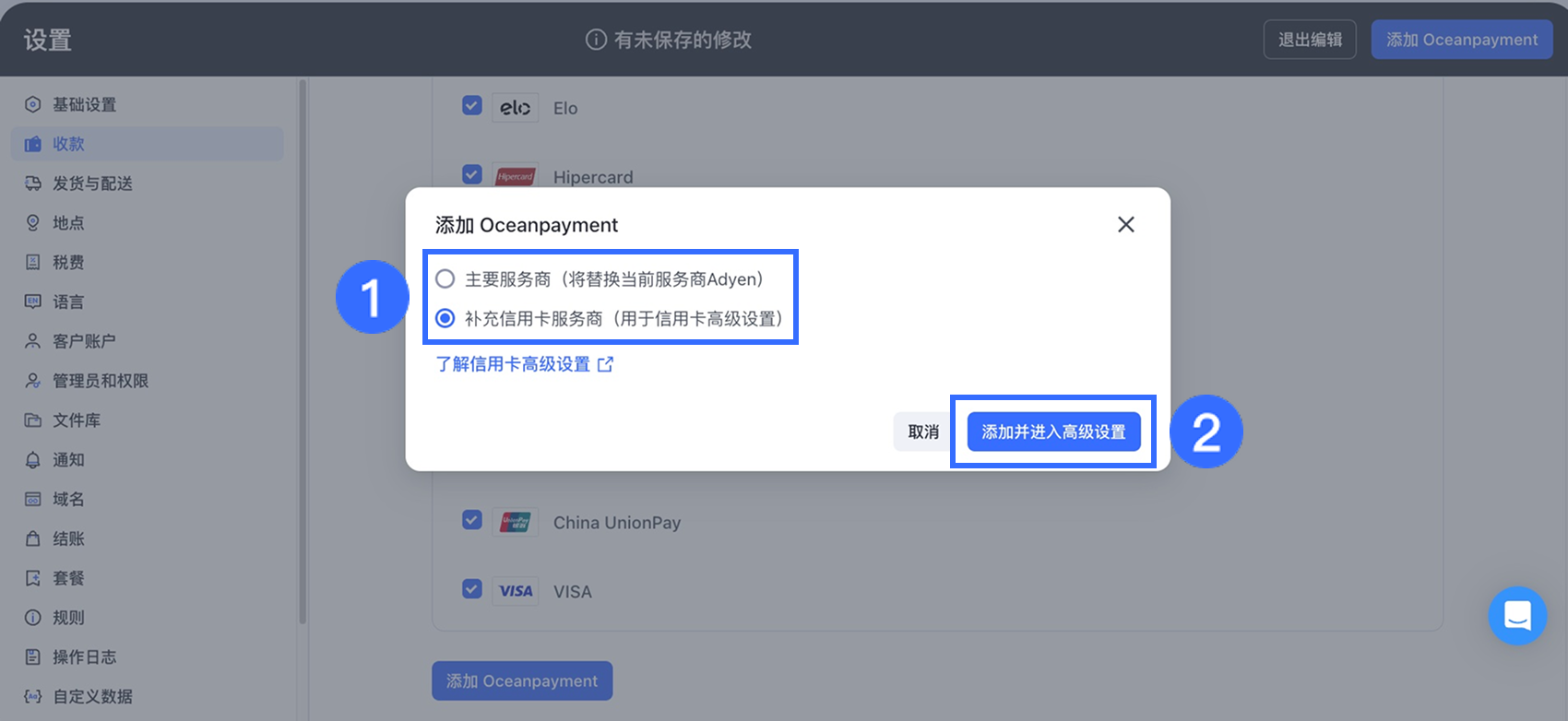The width and height of the screenshot is (1568, 721).
Task: Open the 客户账户 settings page
Action: tap(148, 341)
